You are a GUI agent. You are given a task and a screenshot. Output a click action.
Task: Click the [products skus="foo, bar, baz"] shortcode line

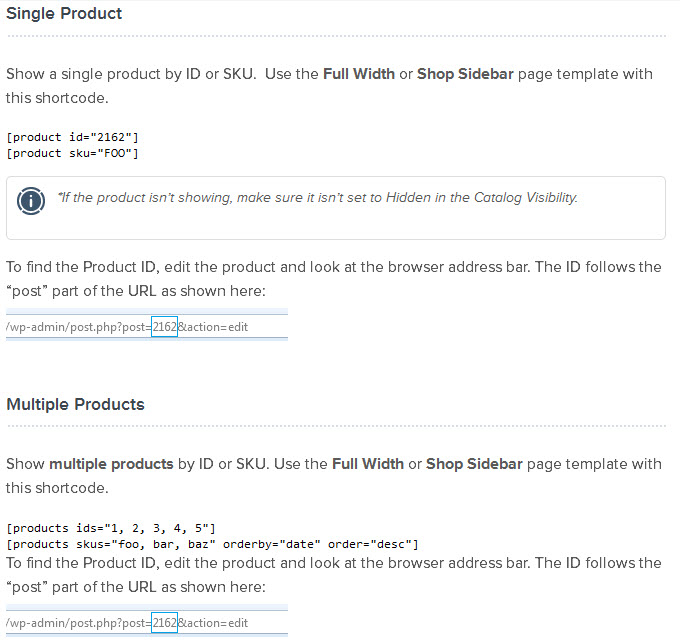212,544
